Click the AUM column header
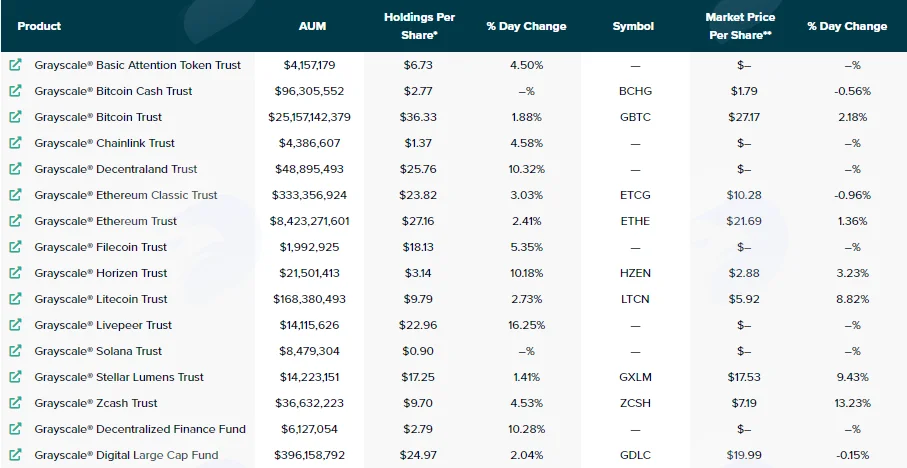The width and height of the screenshot is (907, 468). pos(312,26)
